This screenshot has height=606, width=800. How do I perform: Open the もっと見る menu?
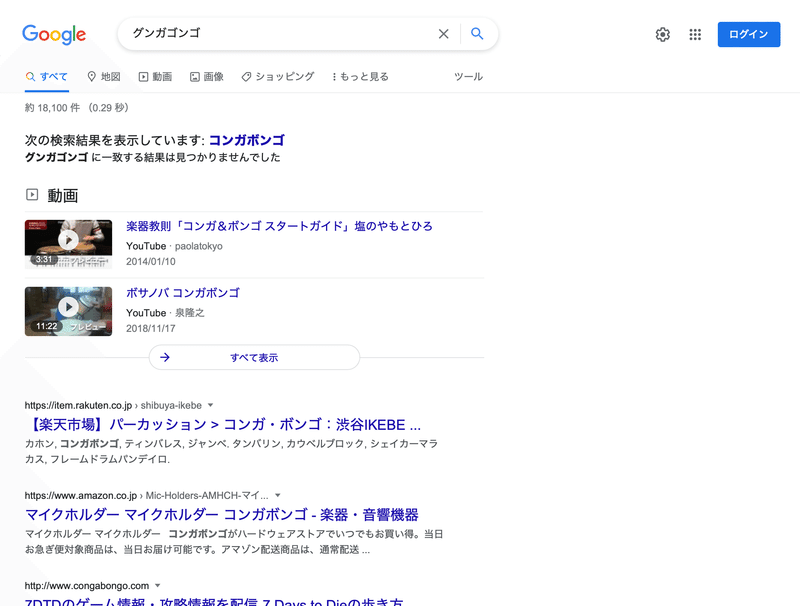pos(360,77)
